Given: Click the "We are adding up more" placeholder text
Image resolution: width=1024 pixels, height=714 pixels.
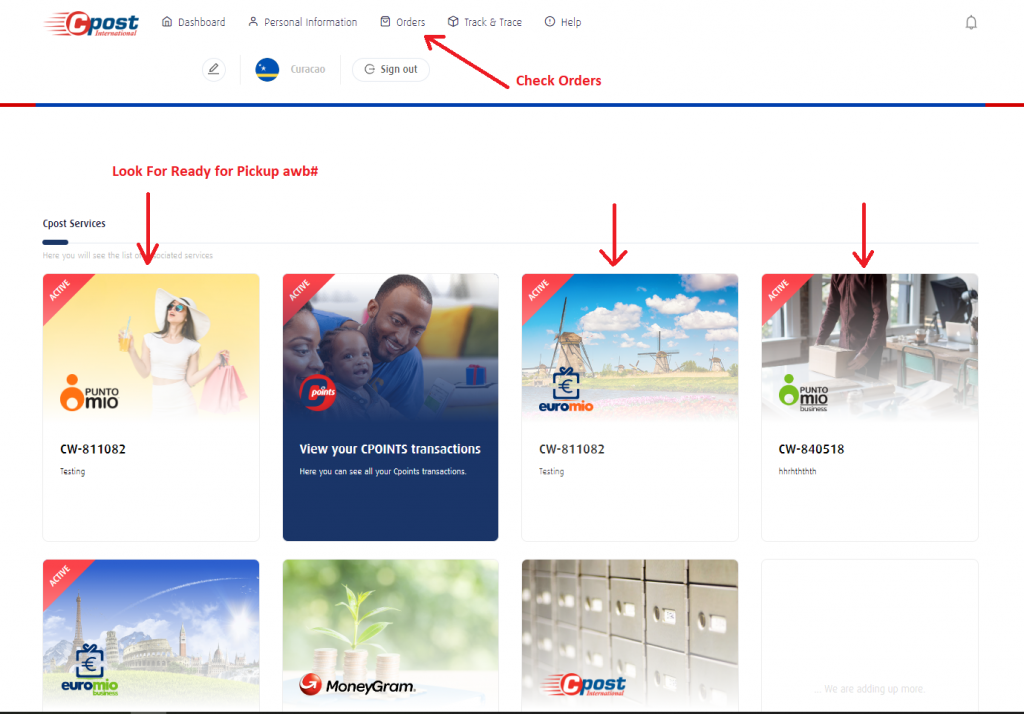Looking at the screenshot, I should [x=869, y=689].
